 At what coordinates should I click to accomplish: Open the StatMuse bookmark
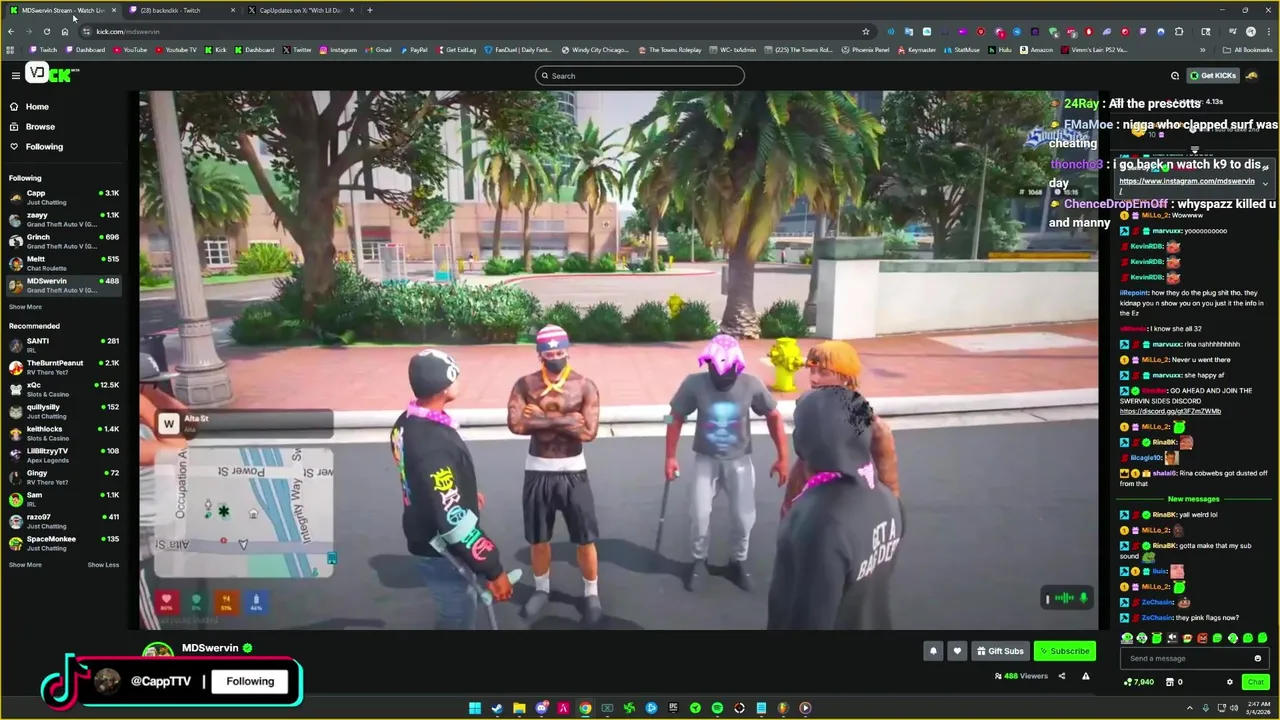tap(962, 49)
